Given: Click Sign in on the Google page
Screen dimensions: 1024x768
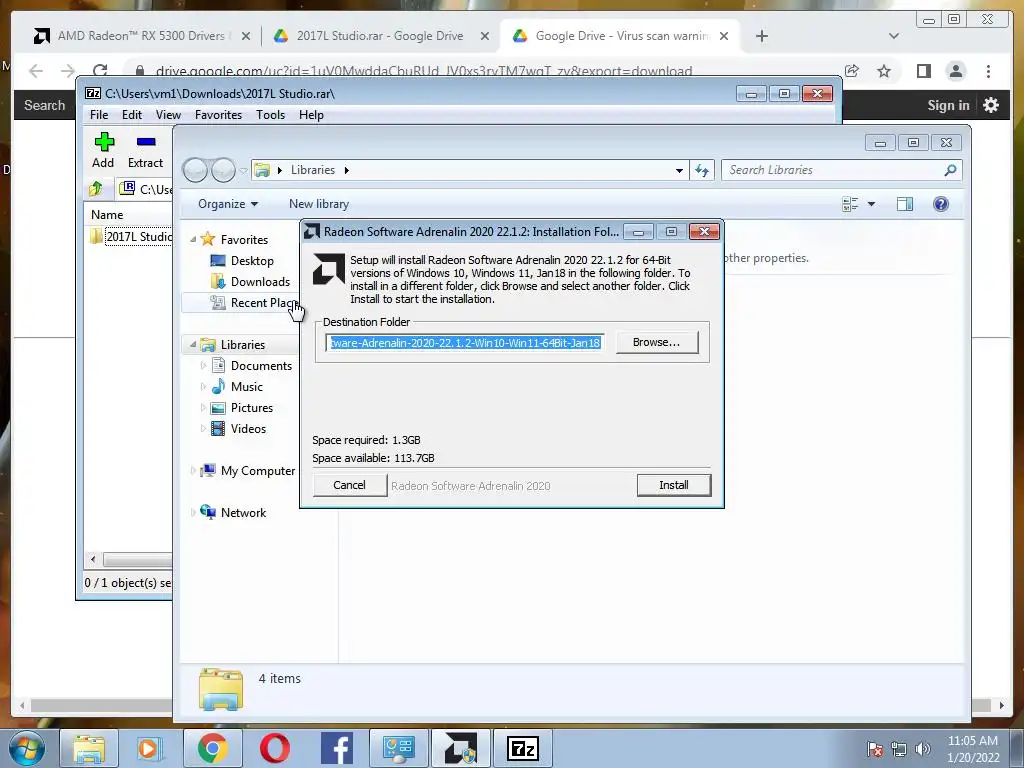Looking at the screenshot, I should 948,105.
